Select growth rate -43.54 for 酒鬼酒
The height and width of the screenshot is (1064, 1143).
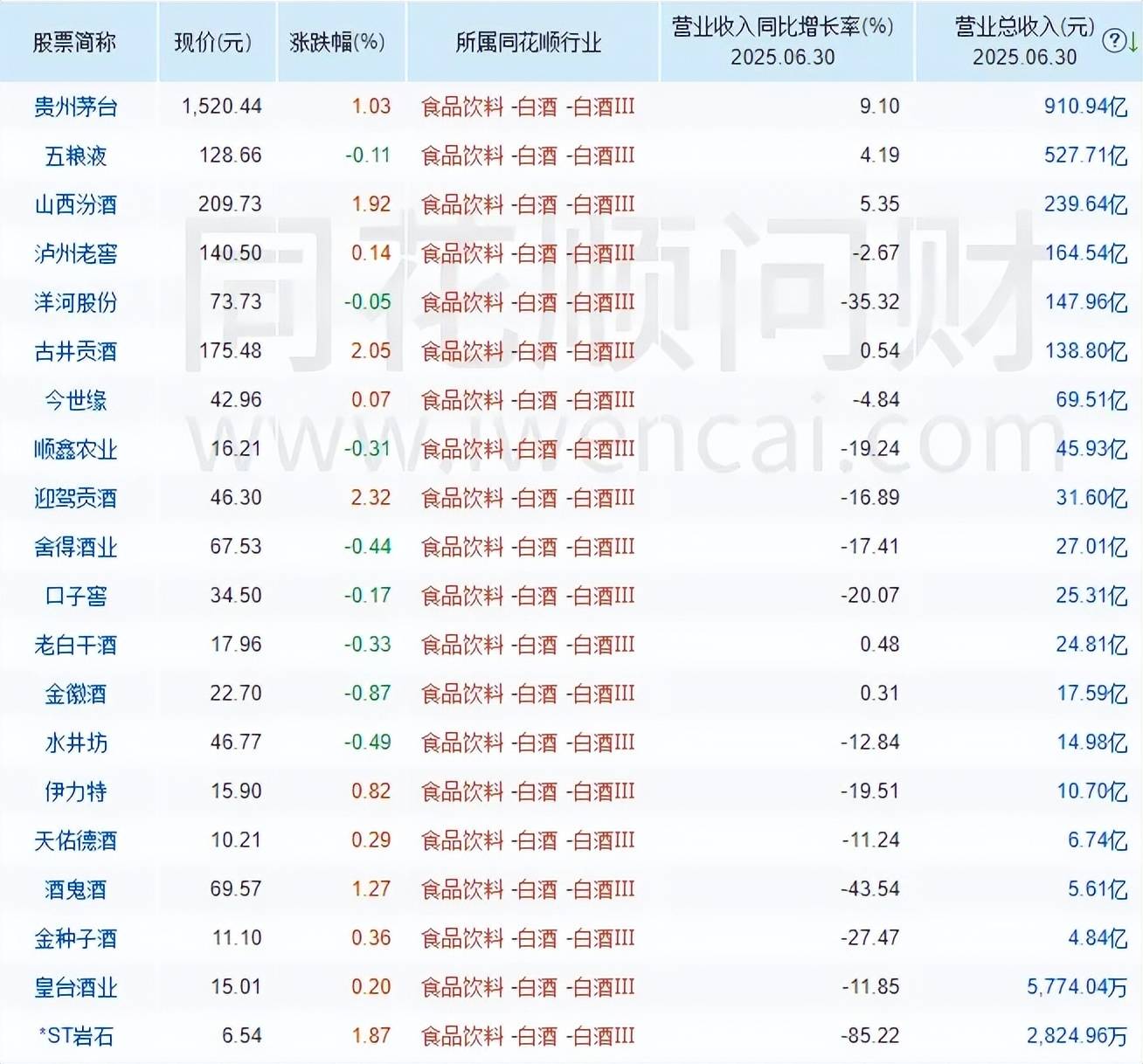click(869, 889)
